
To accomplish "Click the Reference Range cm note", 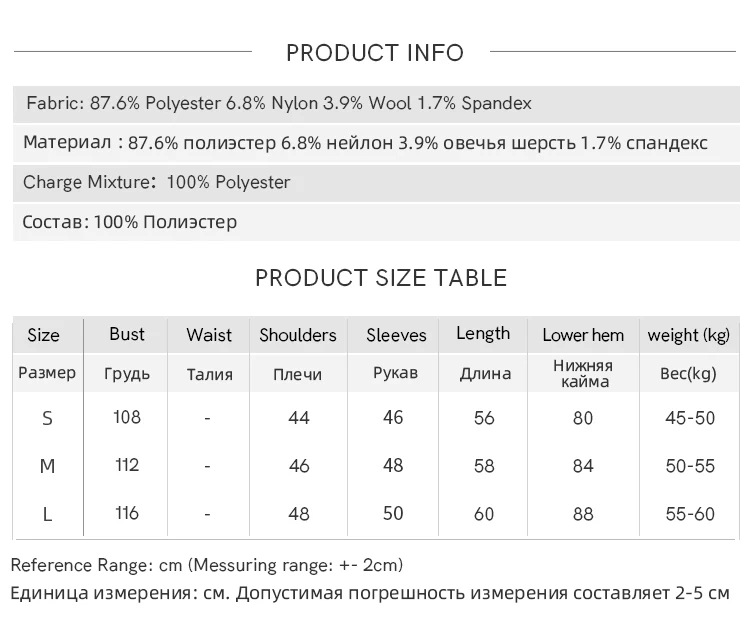I will coord(207,565).
